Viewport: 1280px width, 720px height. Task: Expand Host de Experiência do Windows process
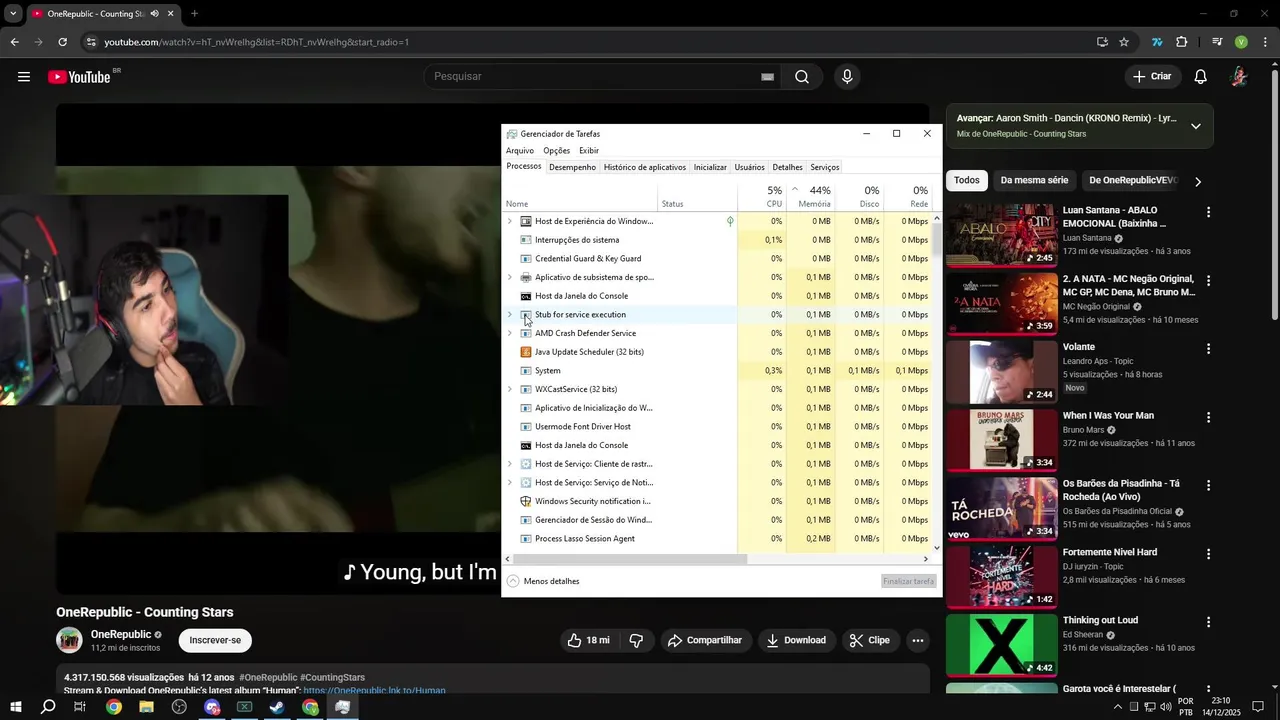pyautogui.click(x=509, y=221)
